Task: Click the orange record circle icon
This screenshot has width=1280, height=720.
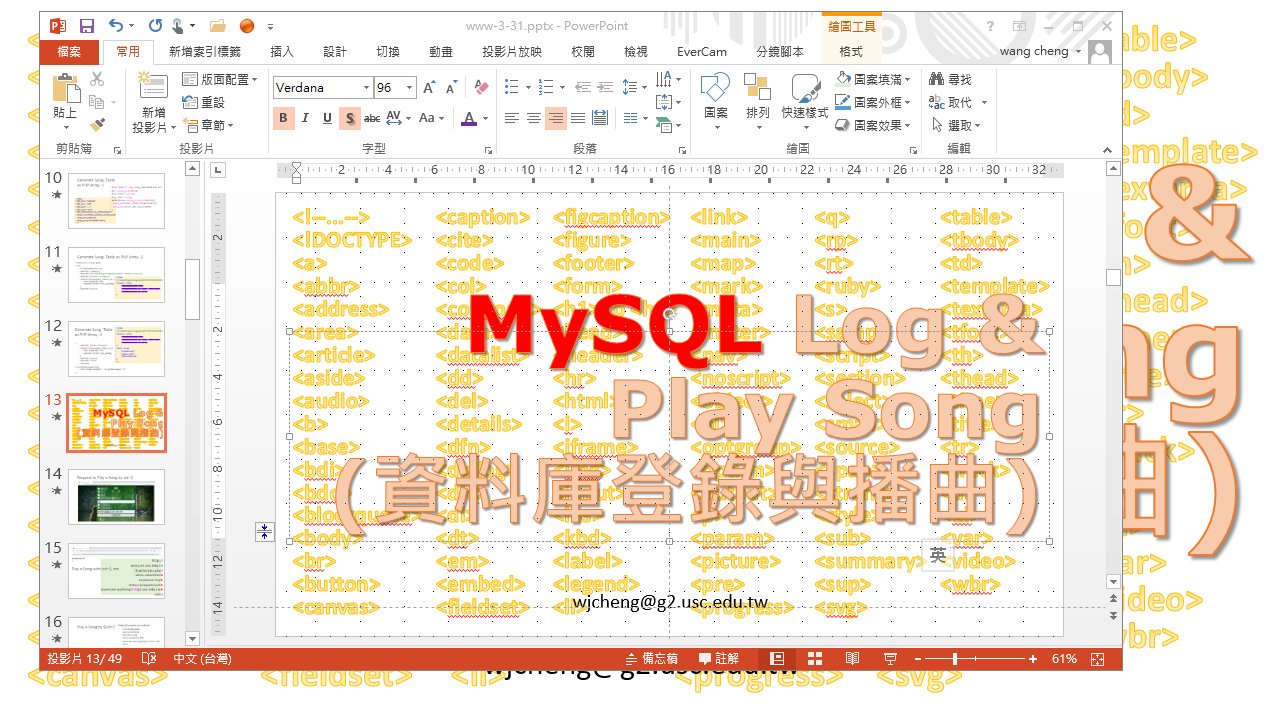Action: (247, 26)
